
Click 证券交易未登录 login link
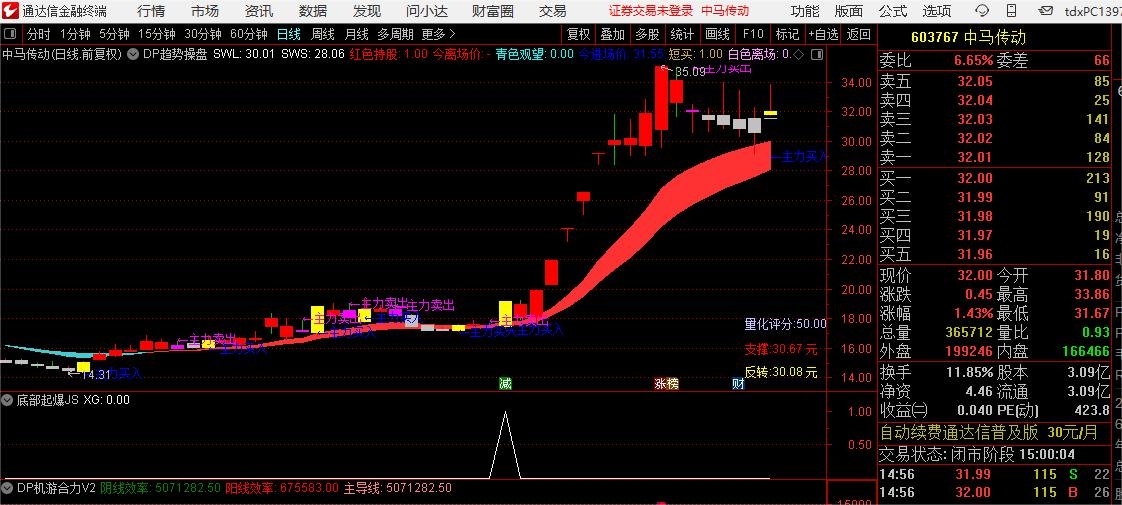pos(651,11)
